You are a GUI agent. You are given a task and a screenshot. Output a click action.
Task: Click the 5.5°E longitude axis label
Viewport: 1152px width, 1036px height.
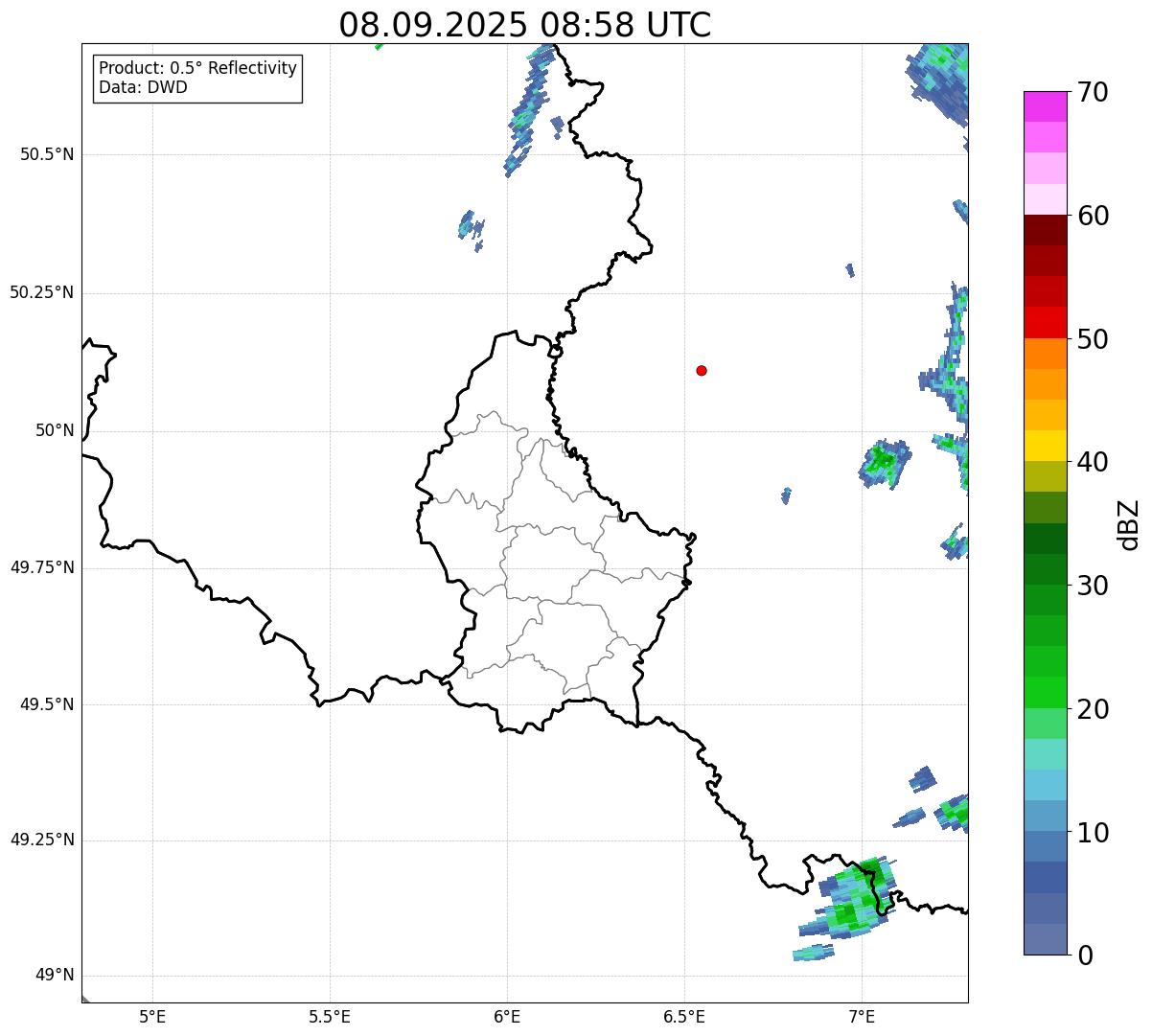coord(330,1016)
